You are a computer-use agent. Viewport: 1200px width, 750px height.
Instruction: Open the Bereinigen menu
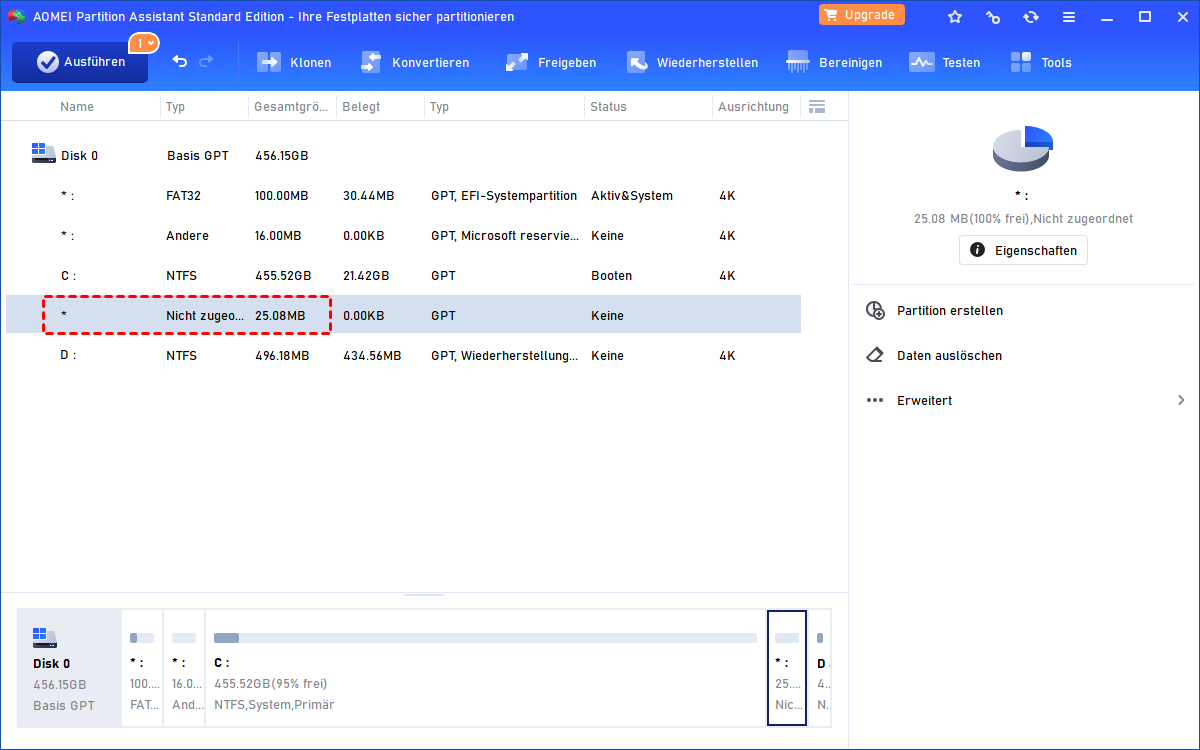pos(834,62)
